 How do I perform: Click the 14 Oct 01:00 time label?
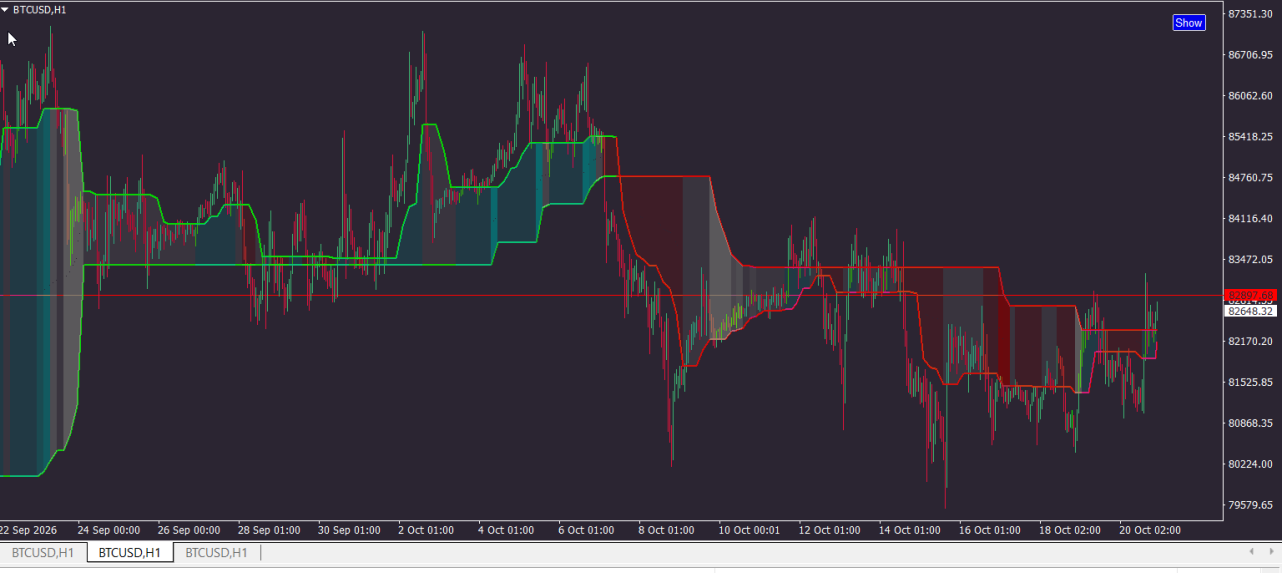(909, 530)
